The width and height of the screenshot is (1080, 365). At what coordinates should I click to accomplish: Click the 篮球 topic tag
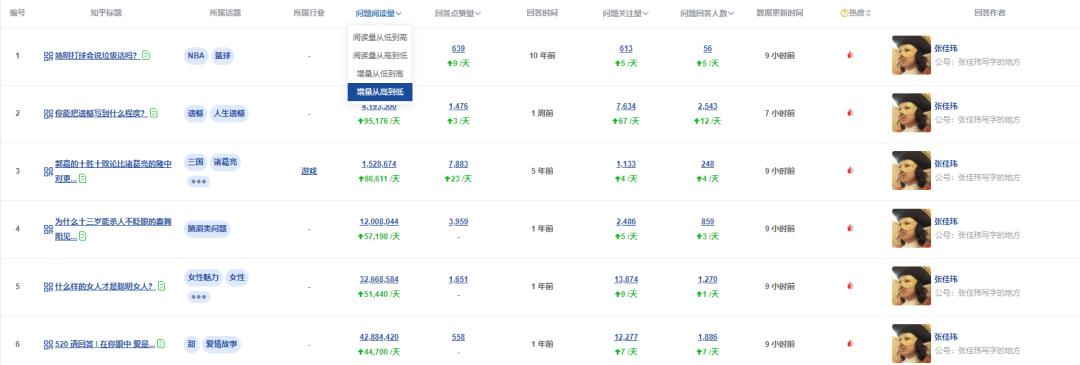click(222, 56)
